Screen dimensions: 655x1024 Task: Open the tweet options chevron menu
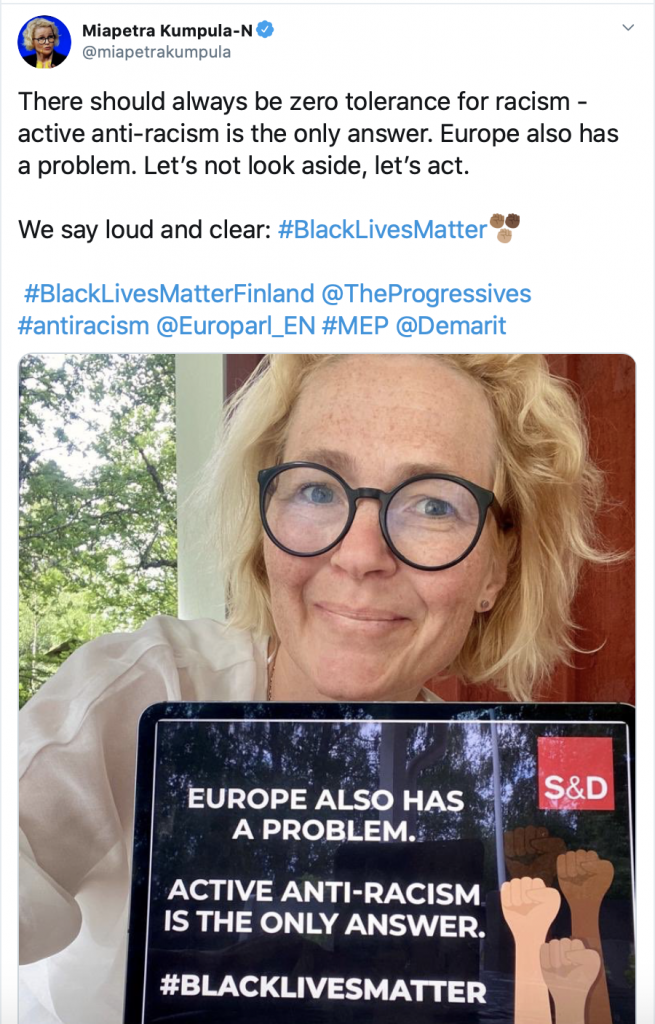tap(628, 27)
